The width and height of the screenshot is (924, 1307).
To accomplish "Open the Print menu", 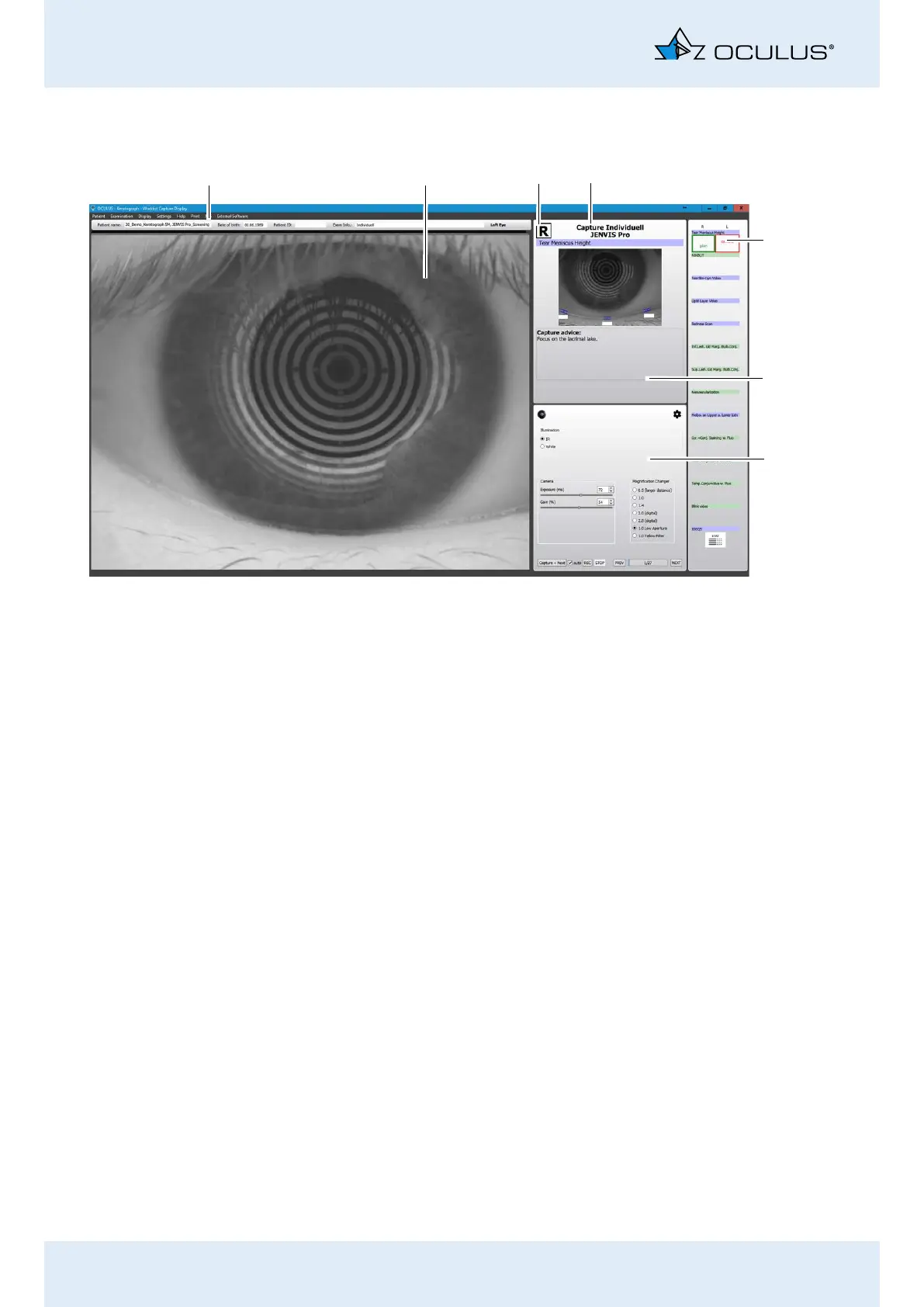I will click(x=195, y=217).
